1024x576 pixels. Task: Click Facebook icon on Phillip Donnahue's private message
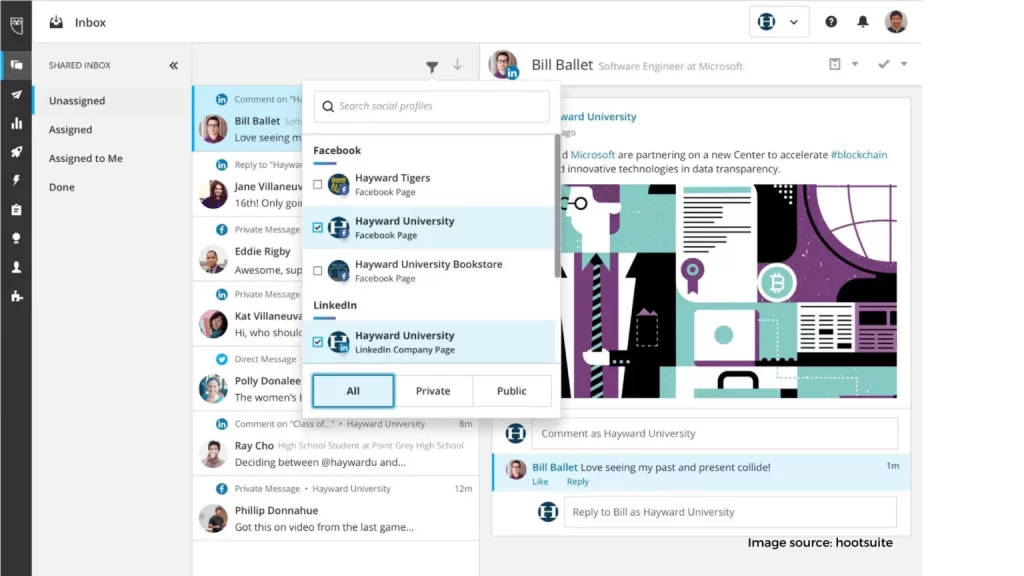click(221, 488)
